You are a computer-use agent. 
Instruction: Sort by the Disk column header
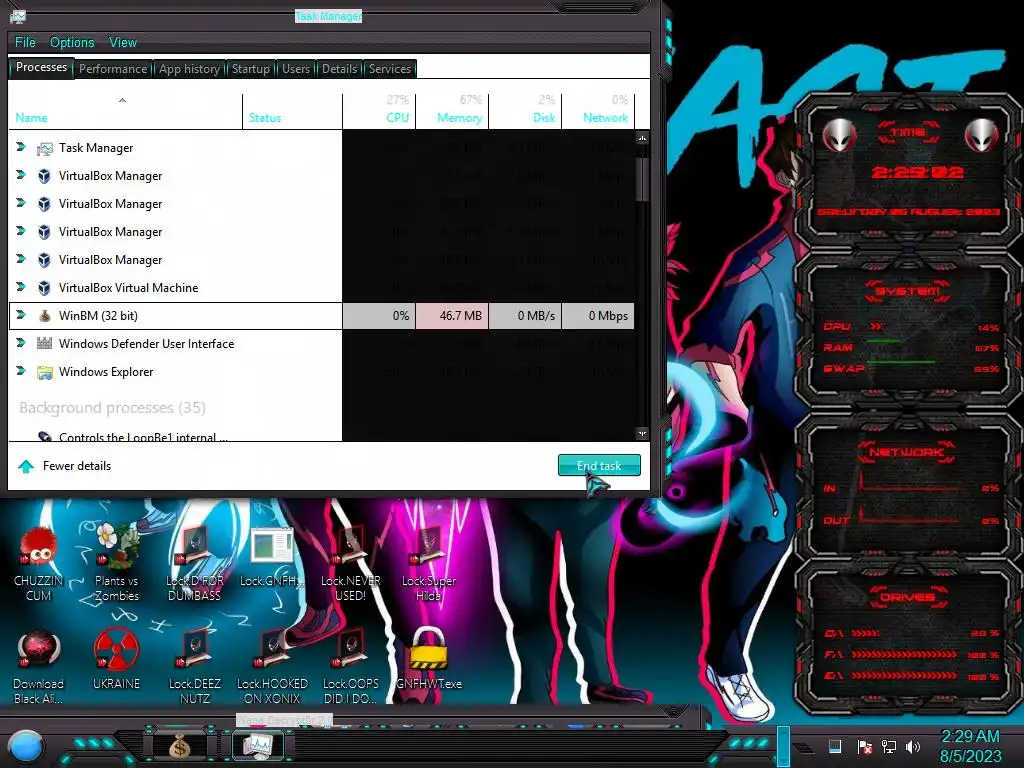click(x=525, y=111)
